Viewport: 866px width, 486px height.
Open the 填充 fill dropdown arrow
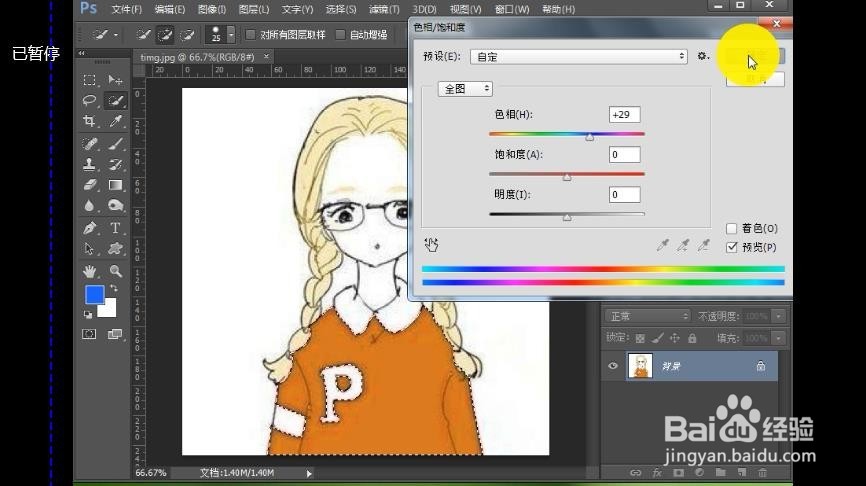coord(778,338)
